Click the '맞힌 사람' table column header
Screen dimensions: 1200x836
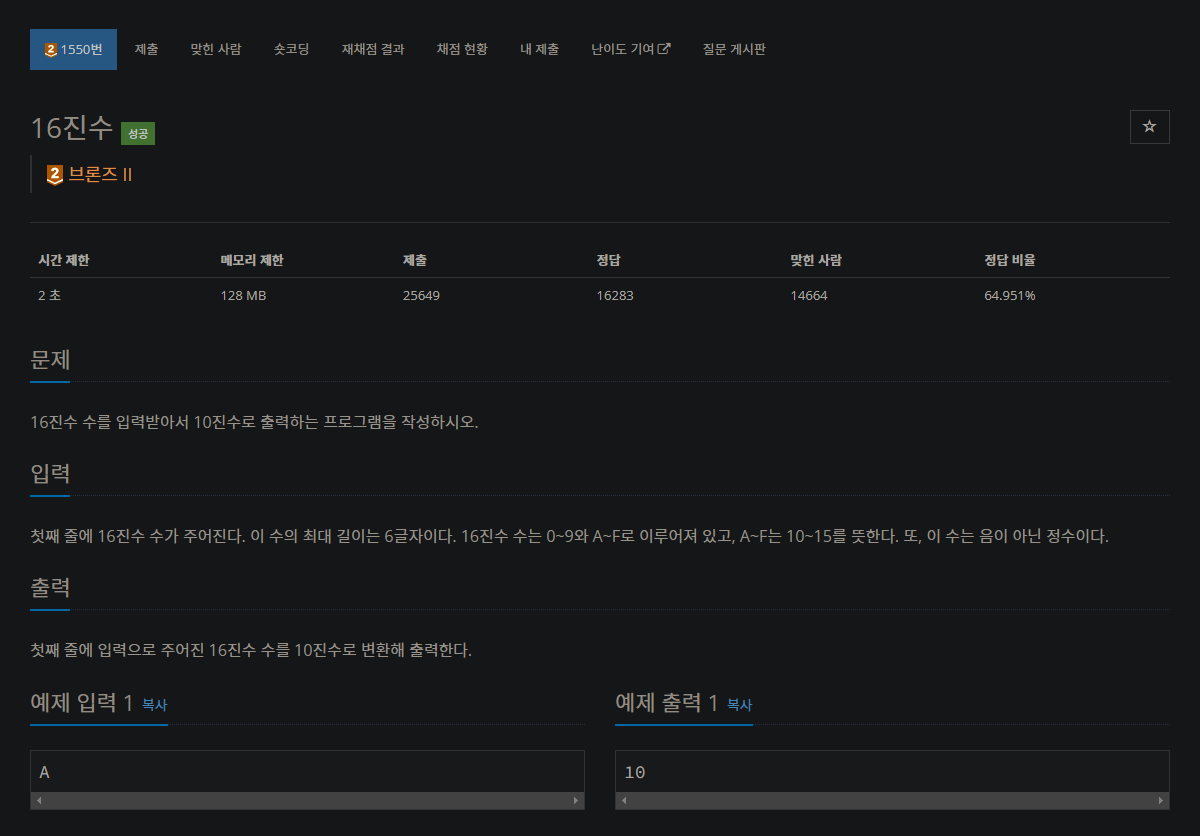coord(816,260)
